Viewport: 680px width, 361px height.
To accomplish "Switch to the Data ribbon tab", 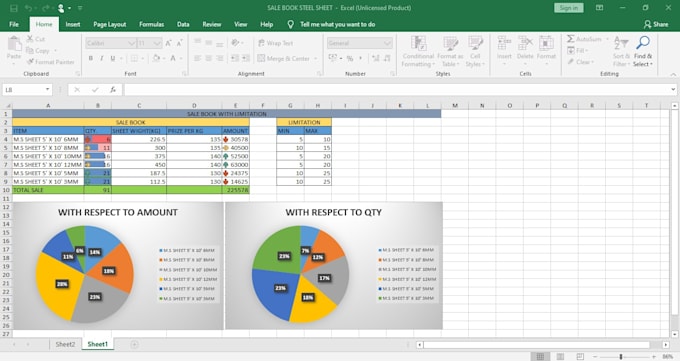I will (x=183, y=24).
